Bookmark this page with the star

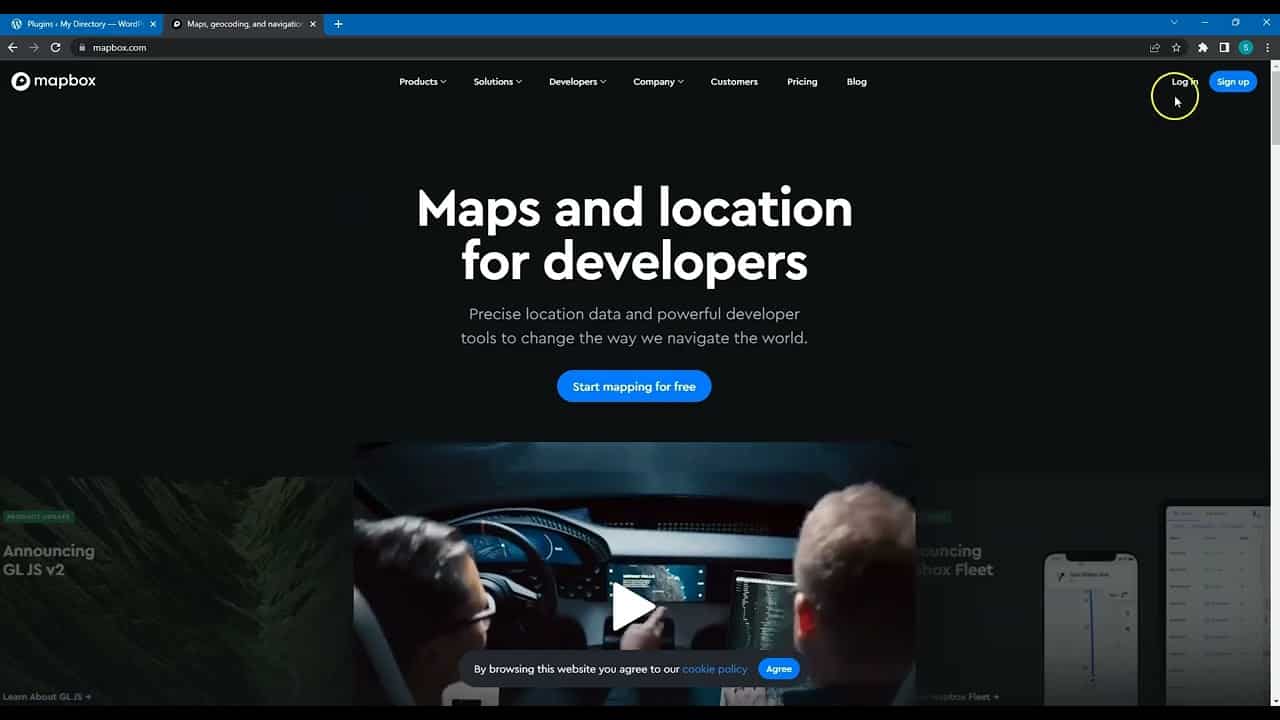pos(1176,47)
